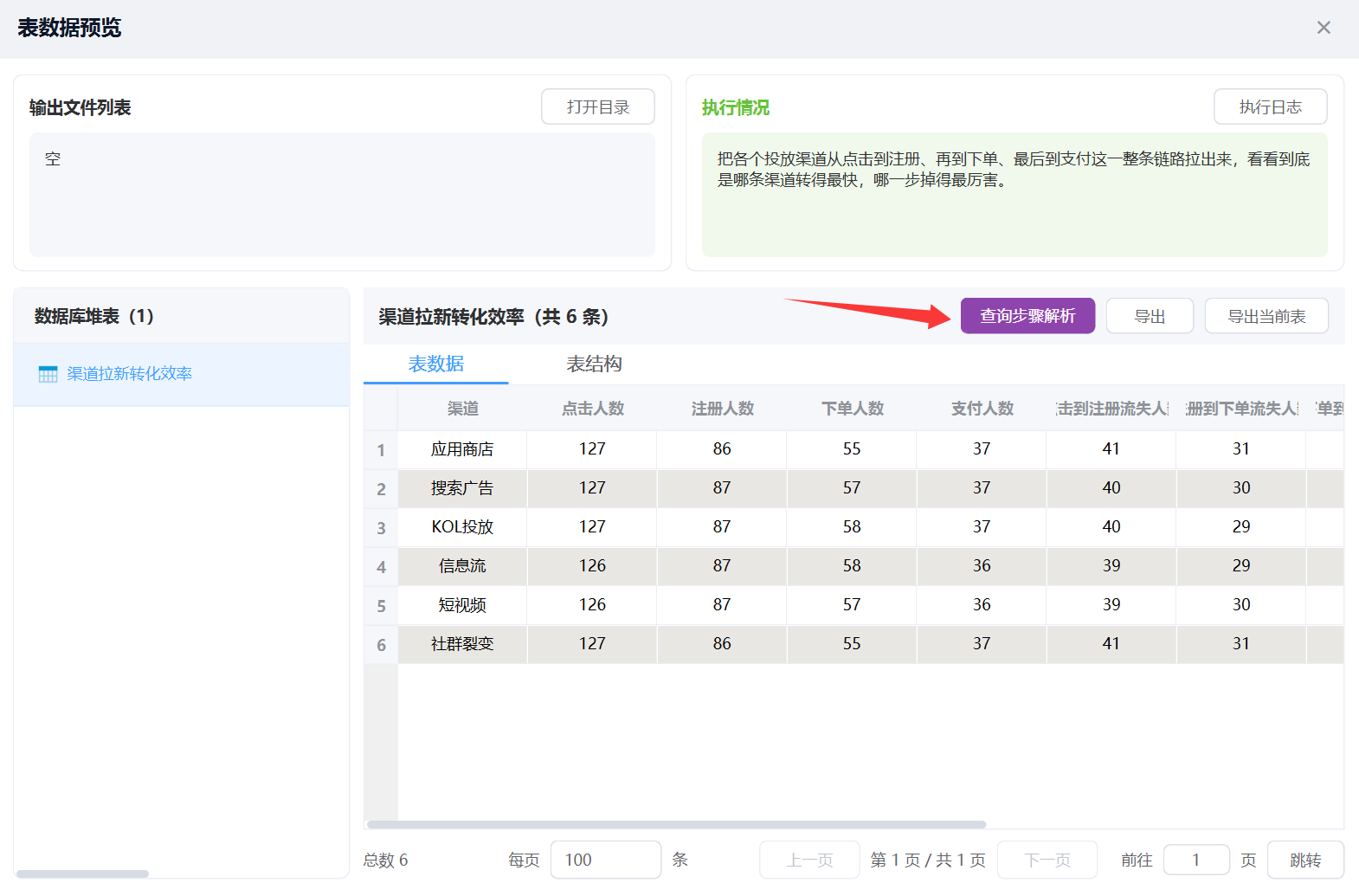1359x896 pixels.
Task: Click the 点击人数 column header
Action: (x=592, y=409)
